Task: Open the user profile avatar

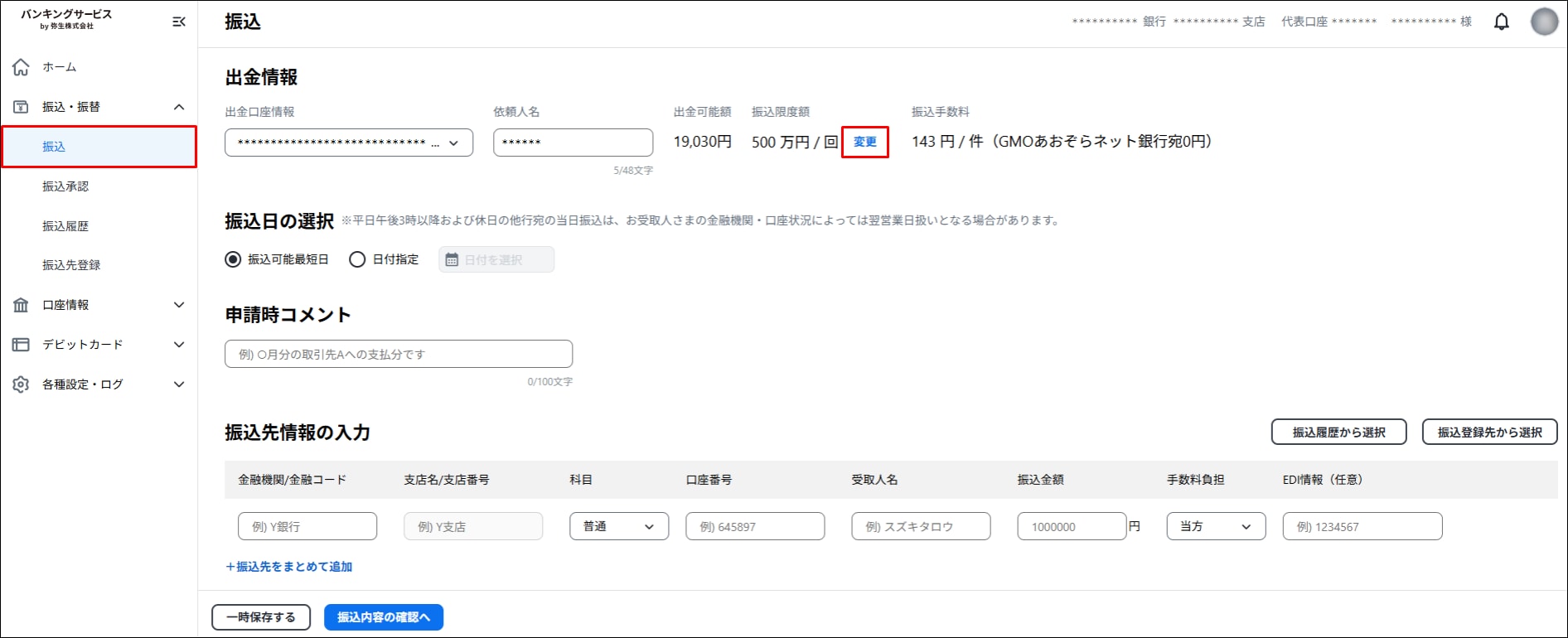Action: pos(1543,22)
